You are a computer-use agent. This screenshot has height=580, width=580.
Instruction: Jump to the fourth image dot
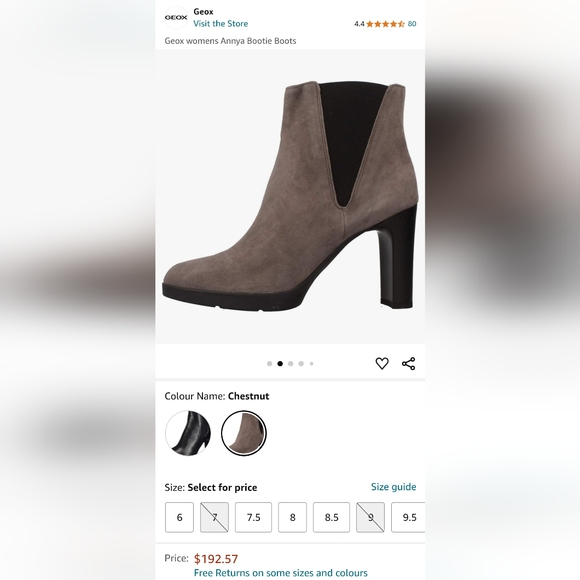click(301, 364)
